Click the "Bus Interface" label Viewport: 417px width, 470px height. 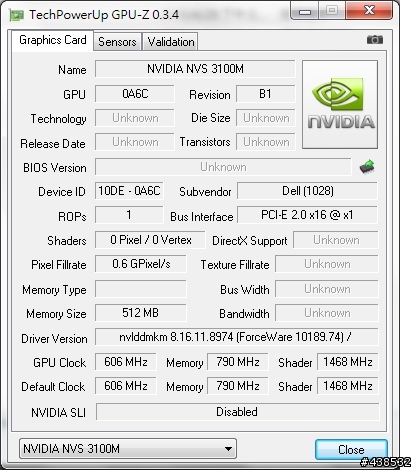coord(202,217)
